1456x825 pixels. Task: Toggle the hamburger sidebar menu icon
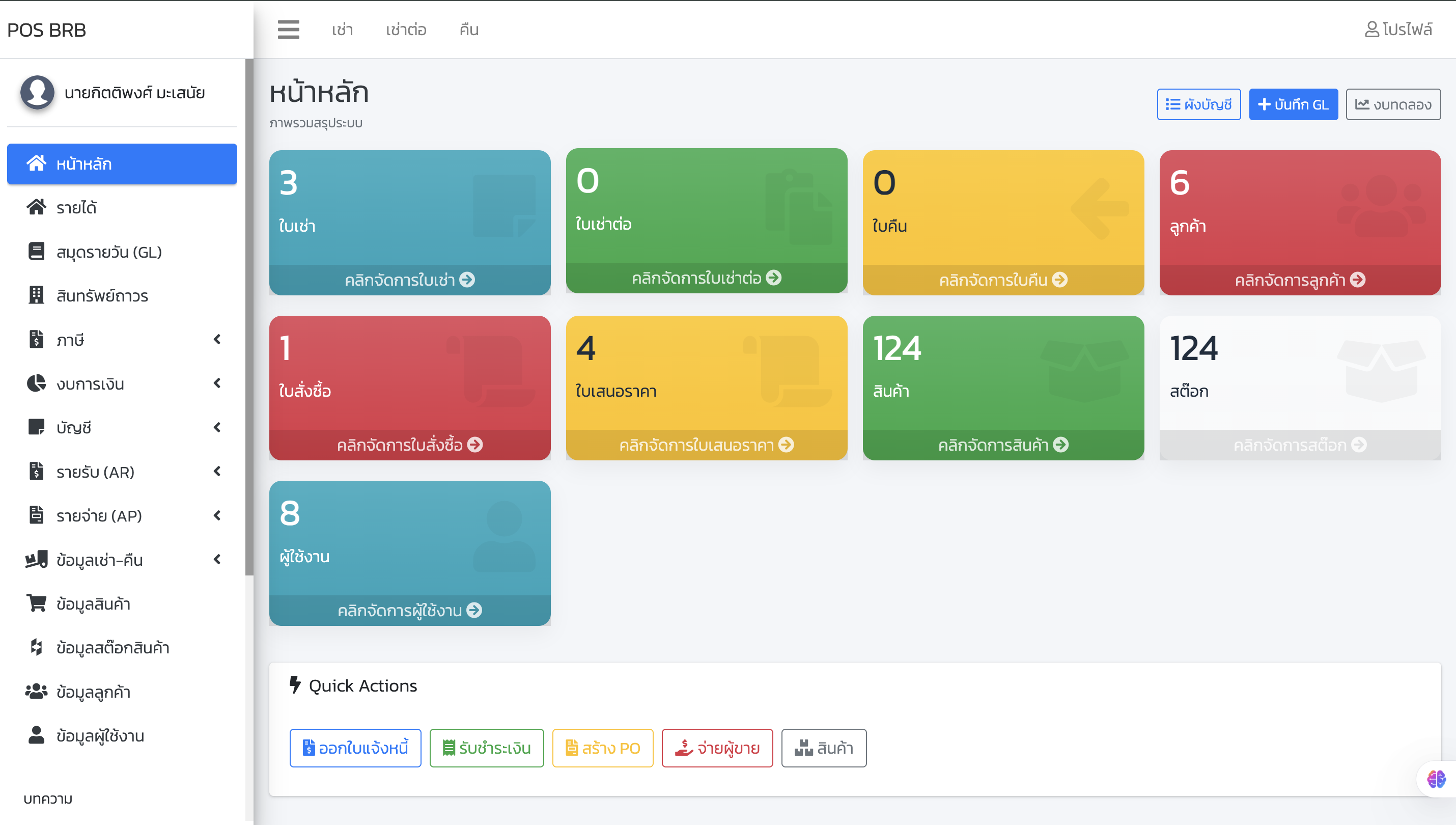coord(288,30)
